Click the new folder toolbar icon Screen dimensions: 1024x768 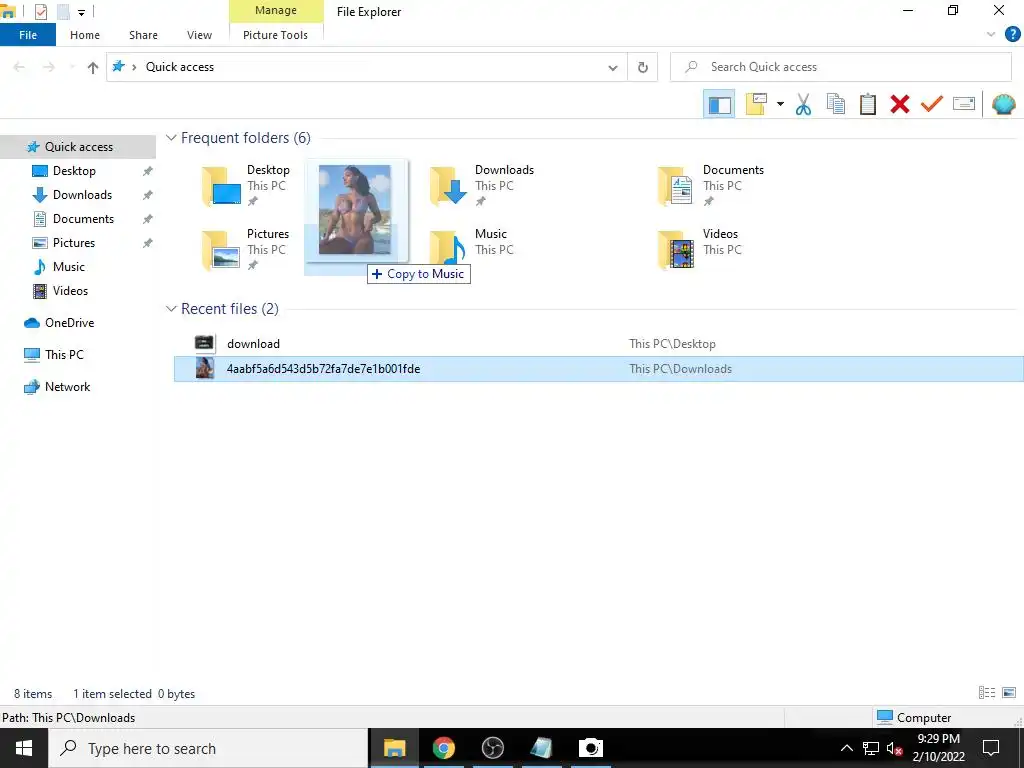pos(756,104)
